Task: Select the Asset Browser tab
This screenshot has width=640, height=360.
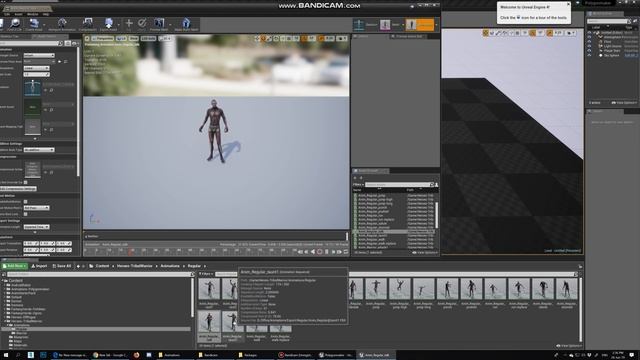Action: 371,171
